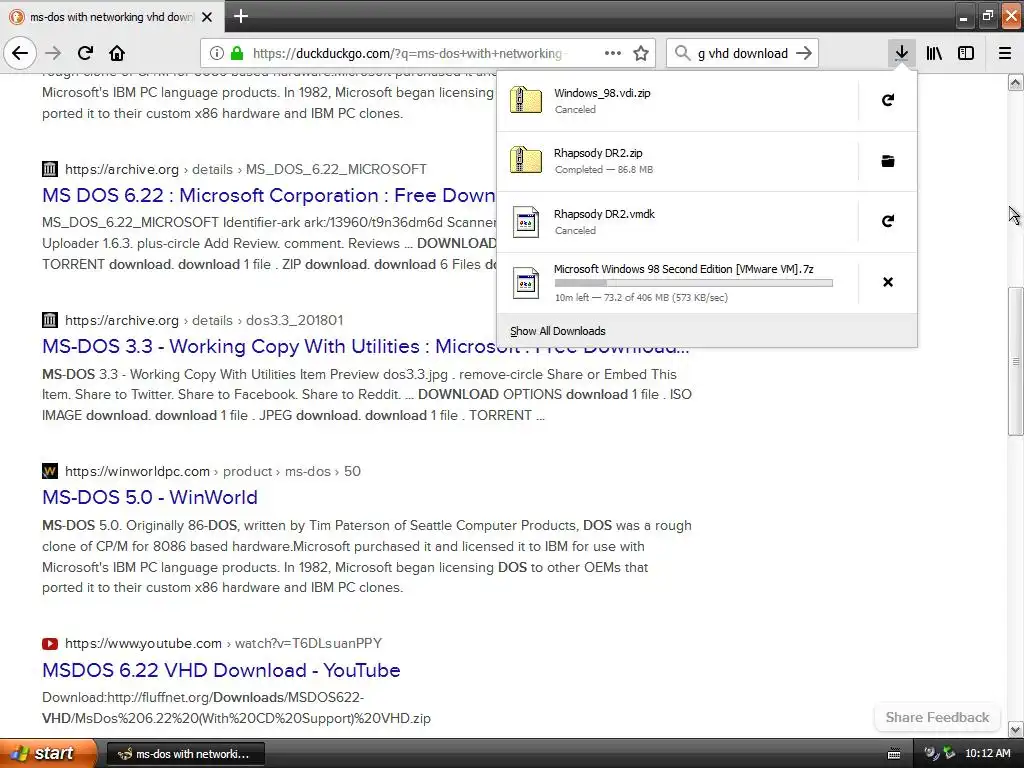The width and height of the screenshot is (1024, 768).
Task: Open the home page
Action: [x=117, y=53]
